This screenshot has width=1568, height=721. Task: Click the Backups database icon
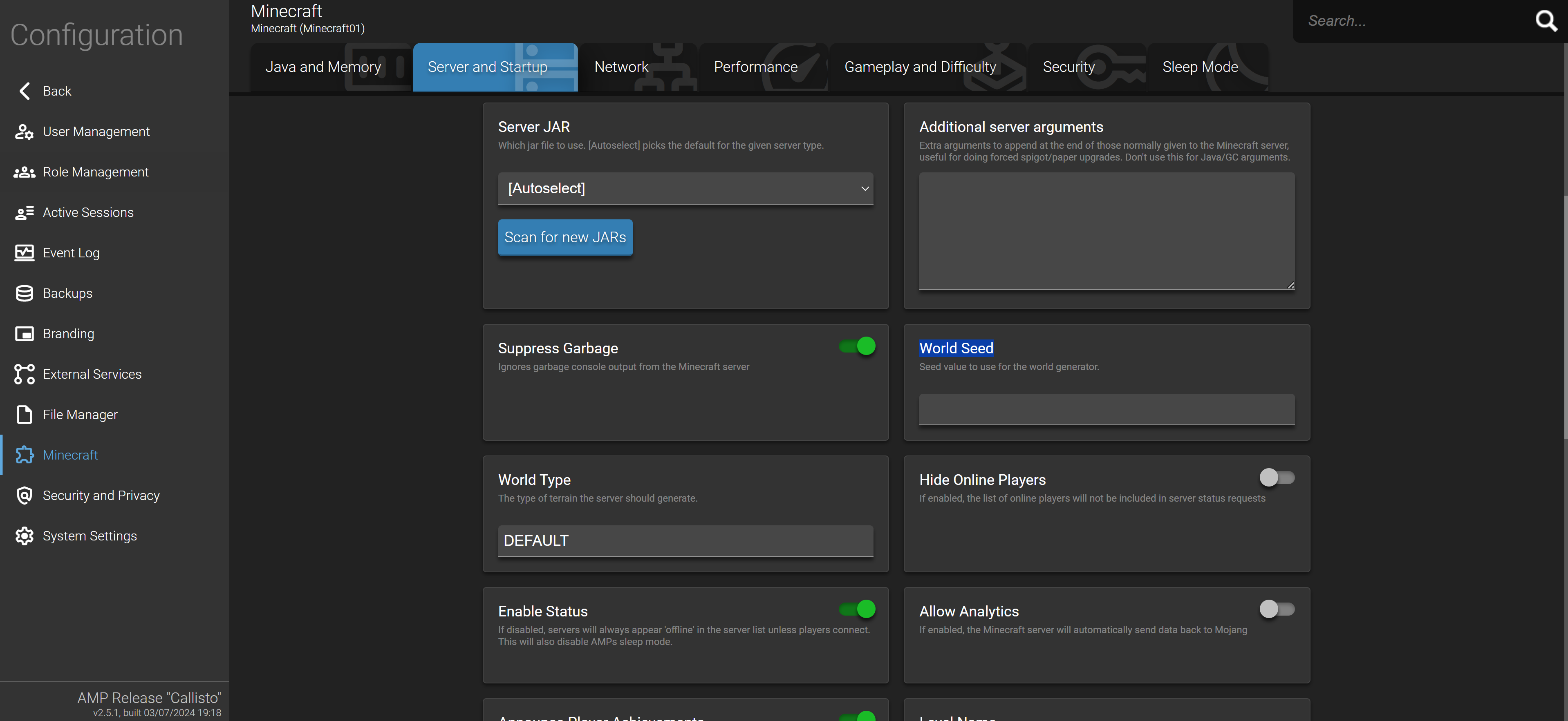[x=25, y=293]
